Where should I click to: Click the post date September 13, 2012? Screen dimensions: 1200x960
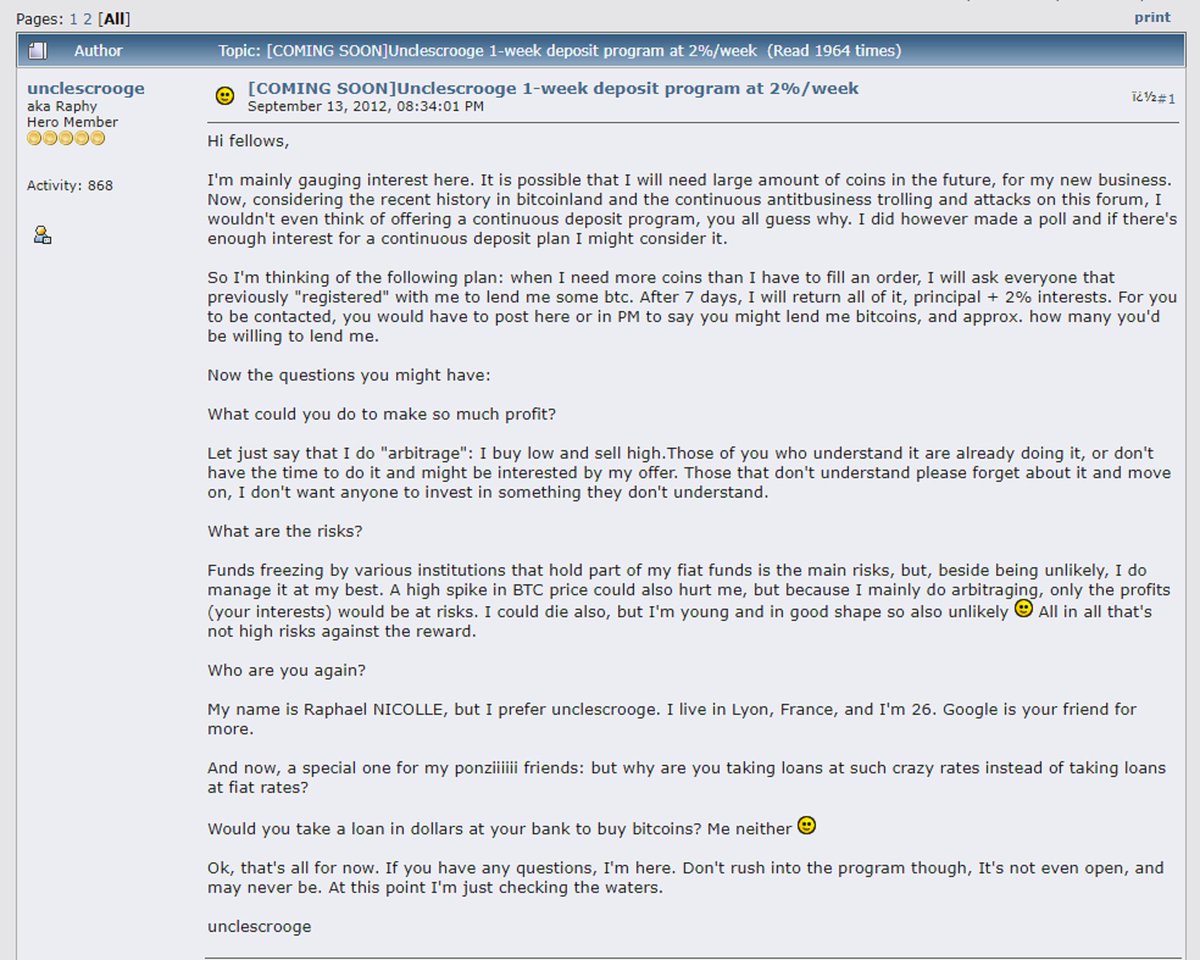click(x=366, y=105)
